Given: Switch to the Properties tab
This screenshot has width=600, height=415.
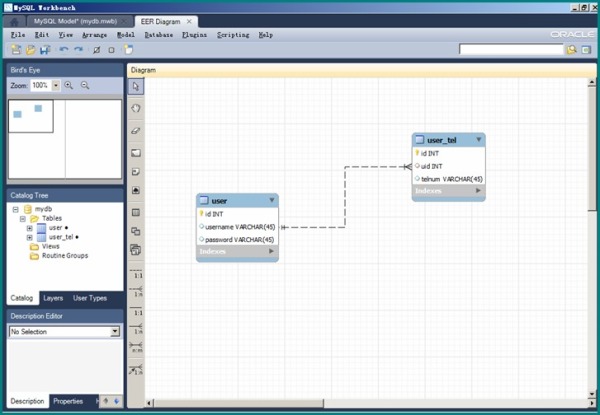Looking at the screenshot, I should click(68, 401).
